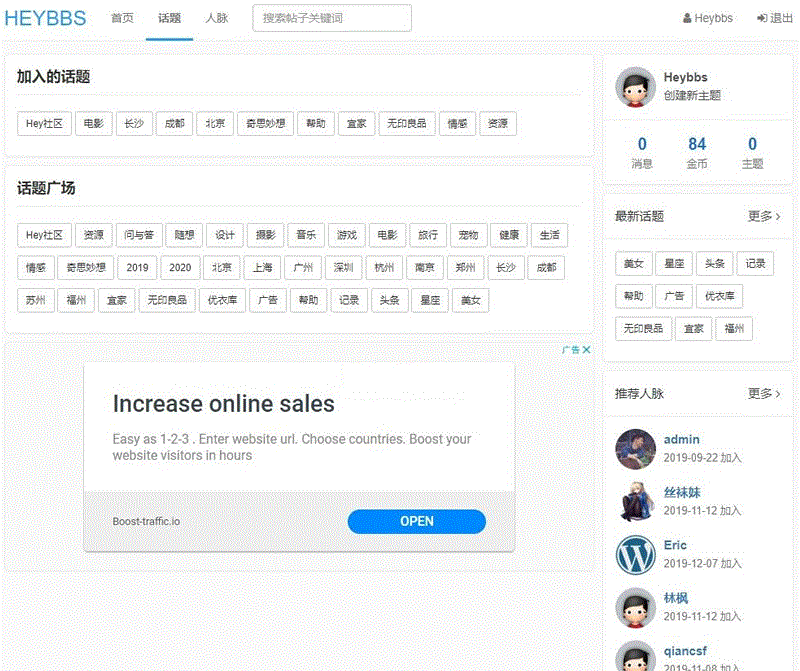Select the 话题 navigation tab
800x671 pixels.
coord(170,18)
